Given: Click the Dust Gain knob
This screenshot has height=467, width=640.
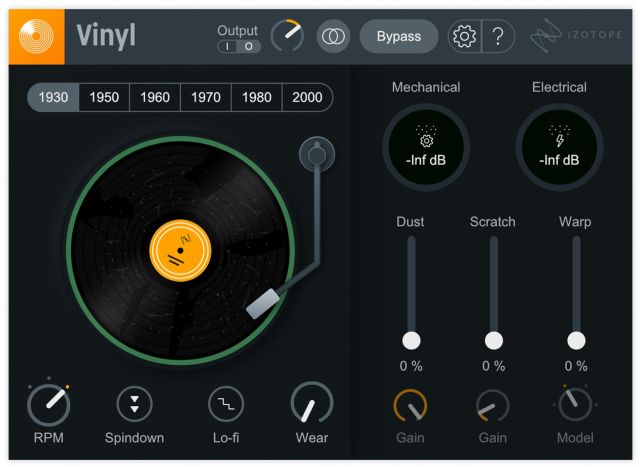Looking at the screenshot, I should pyautogui.click(x=410, y=405).
